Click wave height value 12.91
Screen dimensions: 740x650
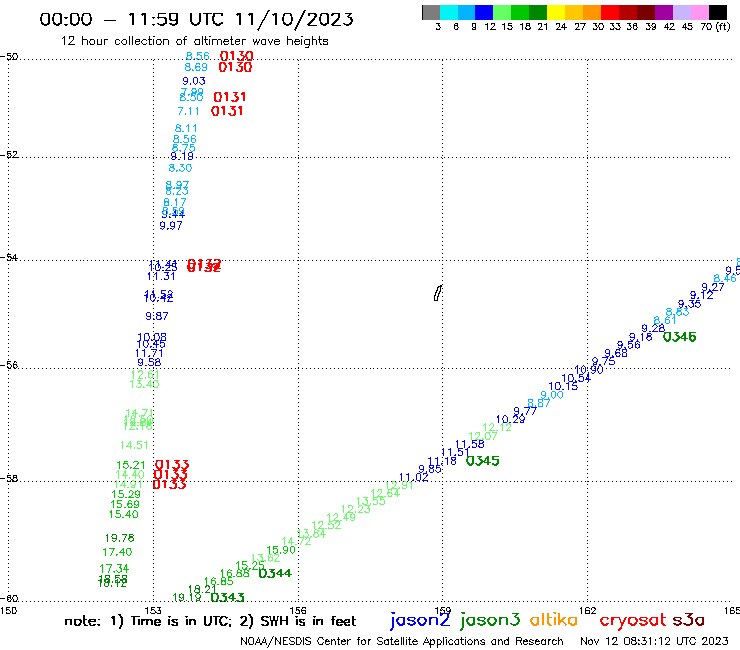(399, 485)
